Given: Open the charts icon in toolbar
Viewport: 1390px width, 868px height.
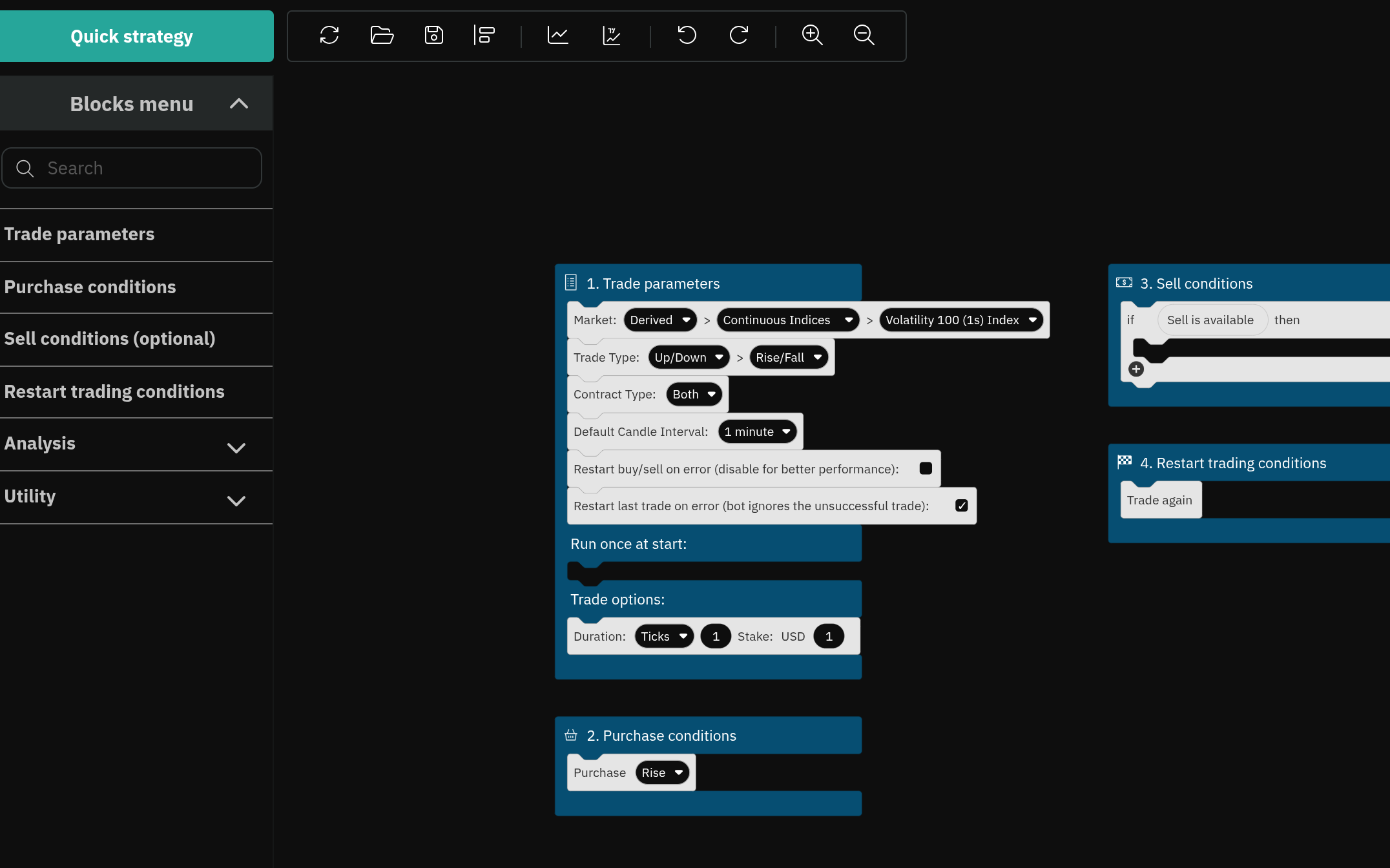Looking at the screenshot, I should [x=557, y=35].
